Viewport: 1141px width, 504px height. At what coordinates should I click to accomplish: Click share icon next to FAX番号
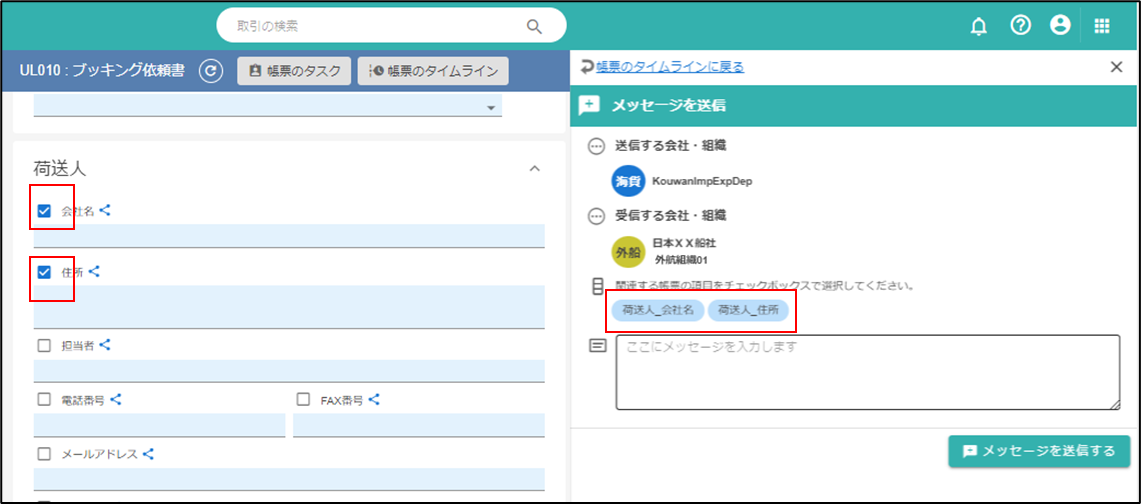[374, 399]
